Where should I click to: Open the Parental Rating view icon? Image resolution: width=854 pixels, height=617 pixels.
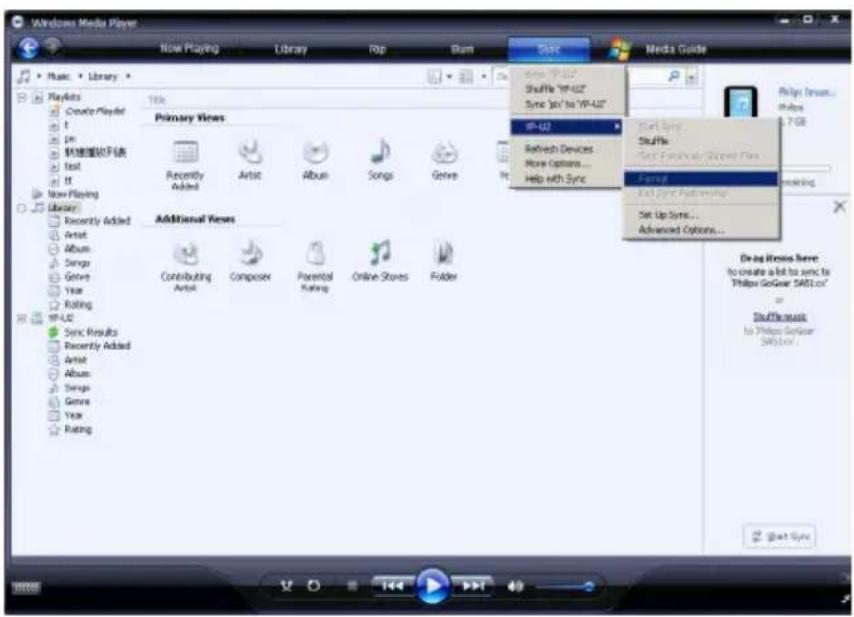click(315, 253)
